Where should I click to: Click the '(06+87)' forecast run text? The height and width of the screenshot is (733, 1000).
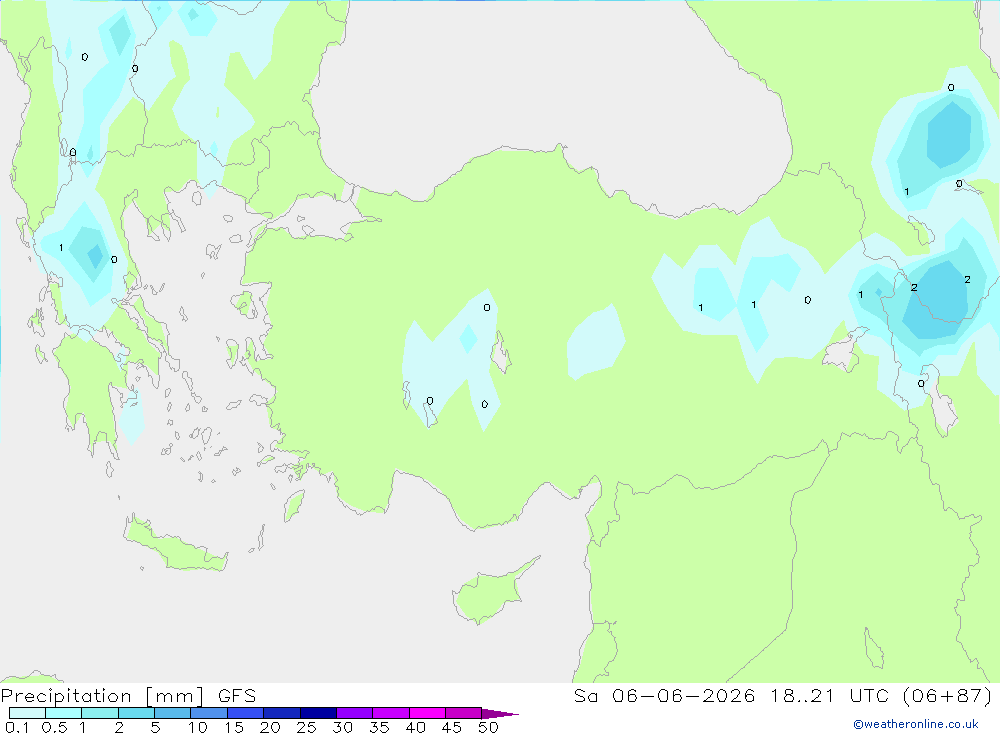[x=947, y=696]
